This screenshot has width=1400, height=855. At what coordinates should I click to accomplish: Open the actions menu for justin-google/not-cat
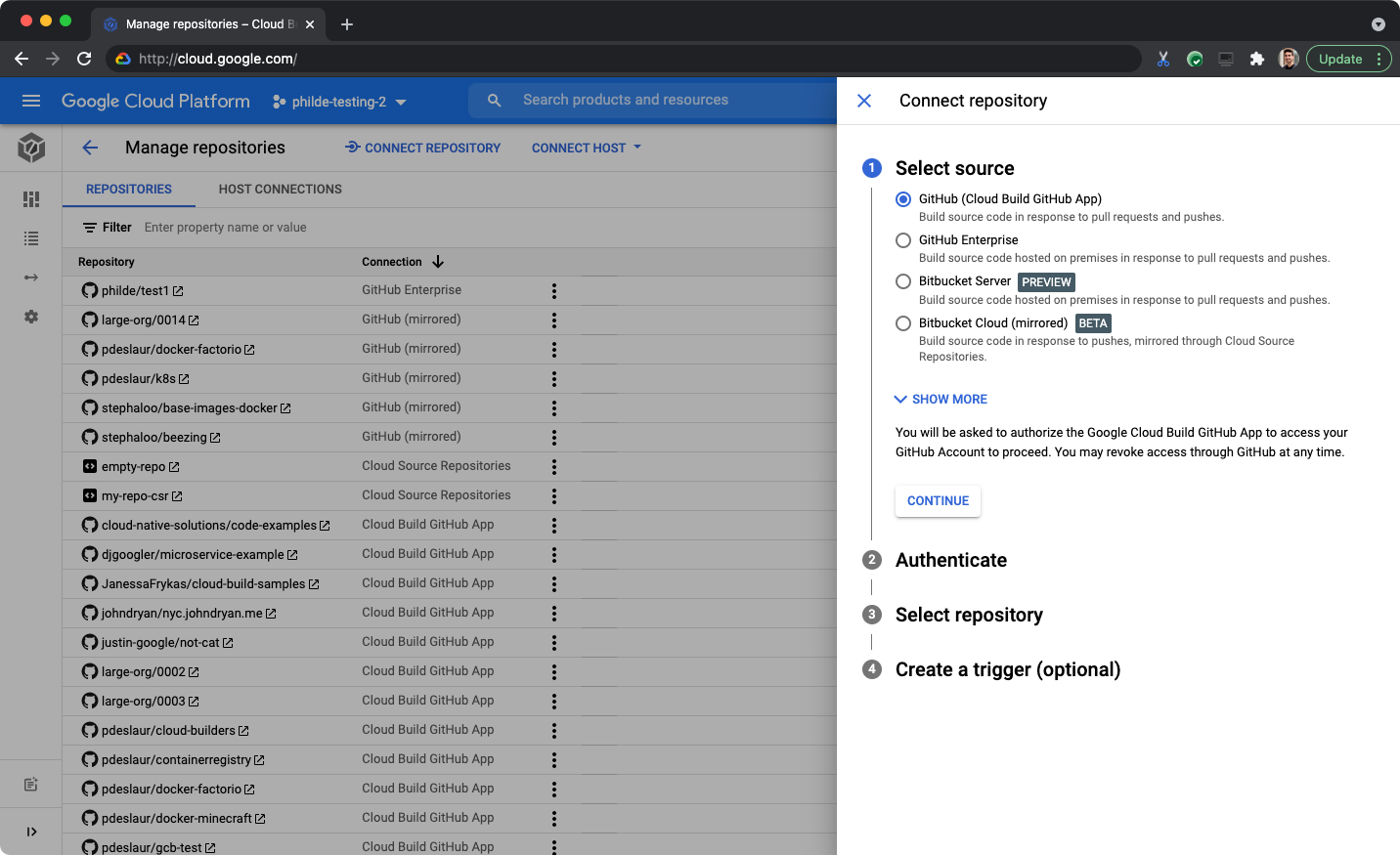tap(554, 643)
